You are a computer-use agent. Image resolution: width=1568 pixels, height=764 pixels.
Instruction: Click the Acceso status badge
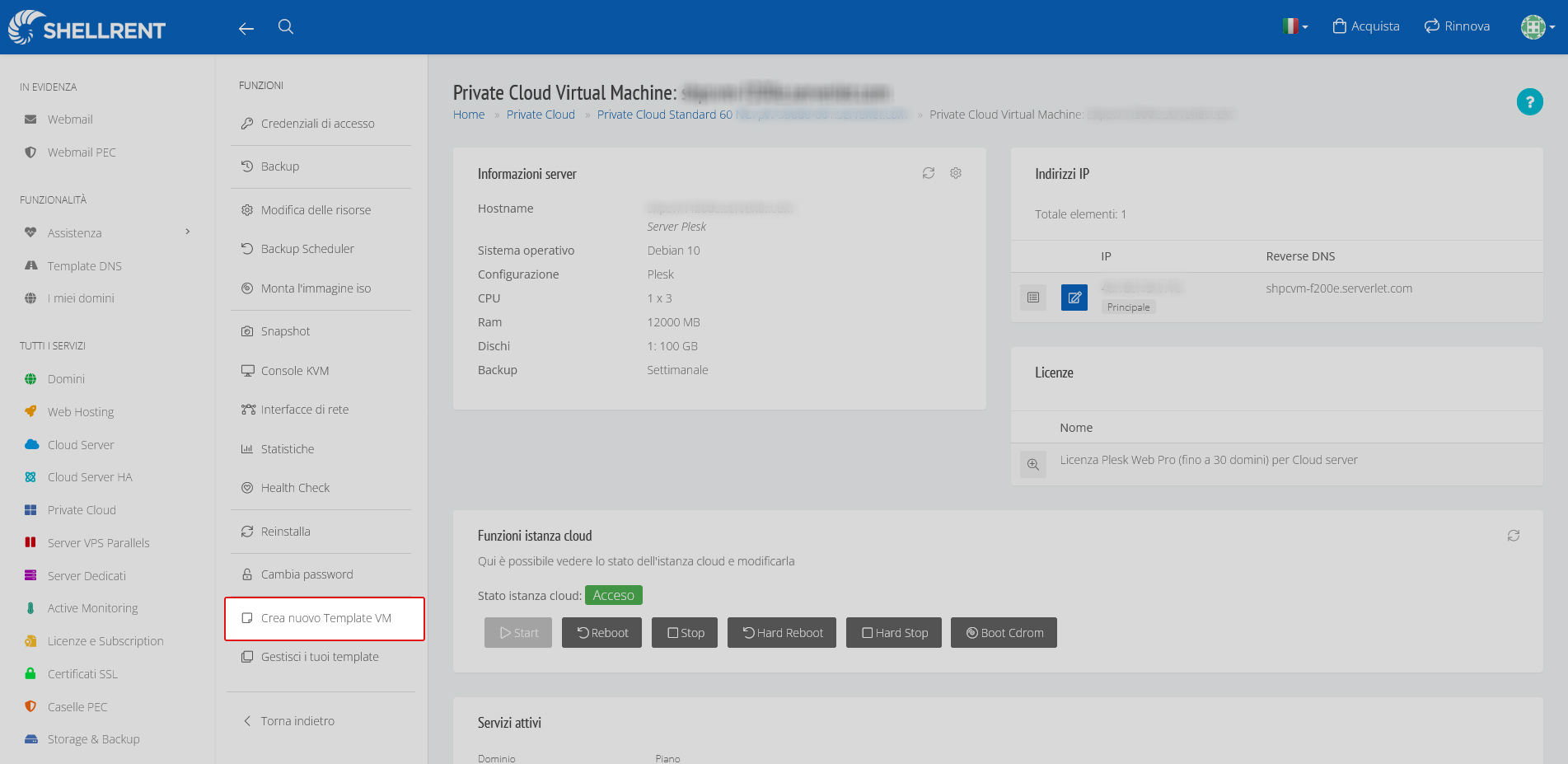614,595
